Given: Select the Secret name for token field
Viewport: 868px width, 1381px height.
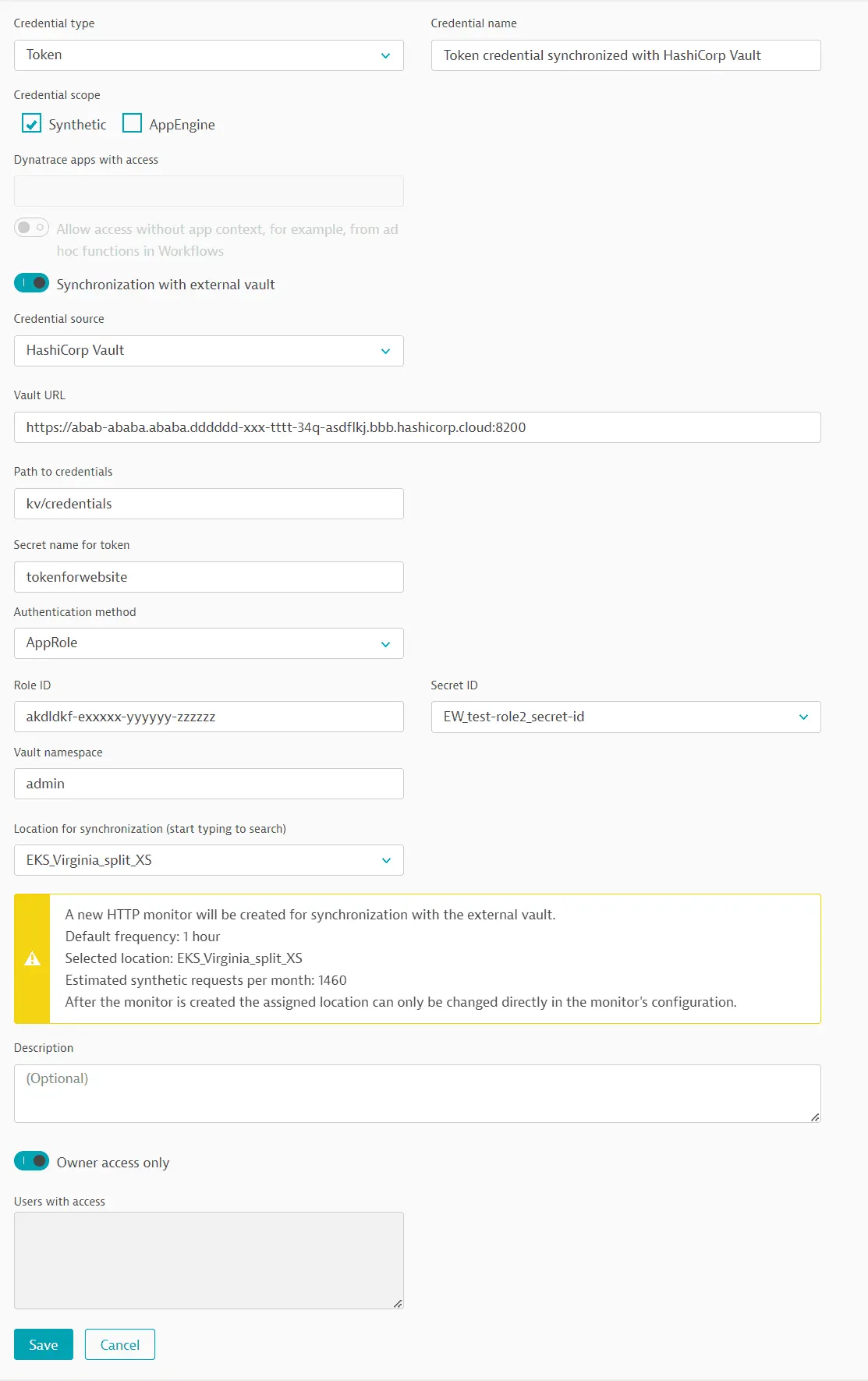Looking at the screenshot, I should (x=208, y=577).
